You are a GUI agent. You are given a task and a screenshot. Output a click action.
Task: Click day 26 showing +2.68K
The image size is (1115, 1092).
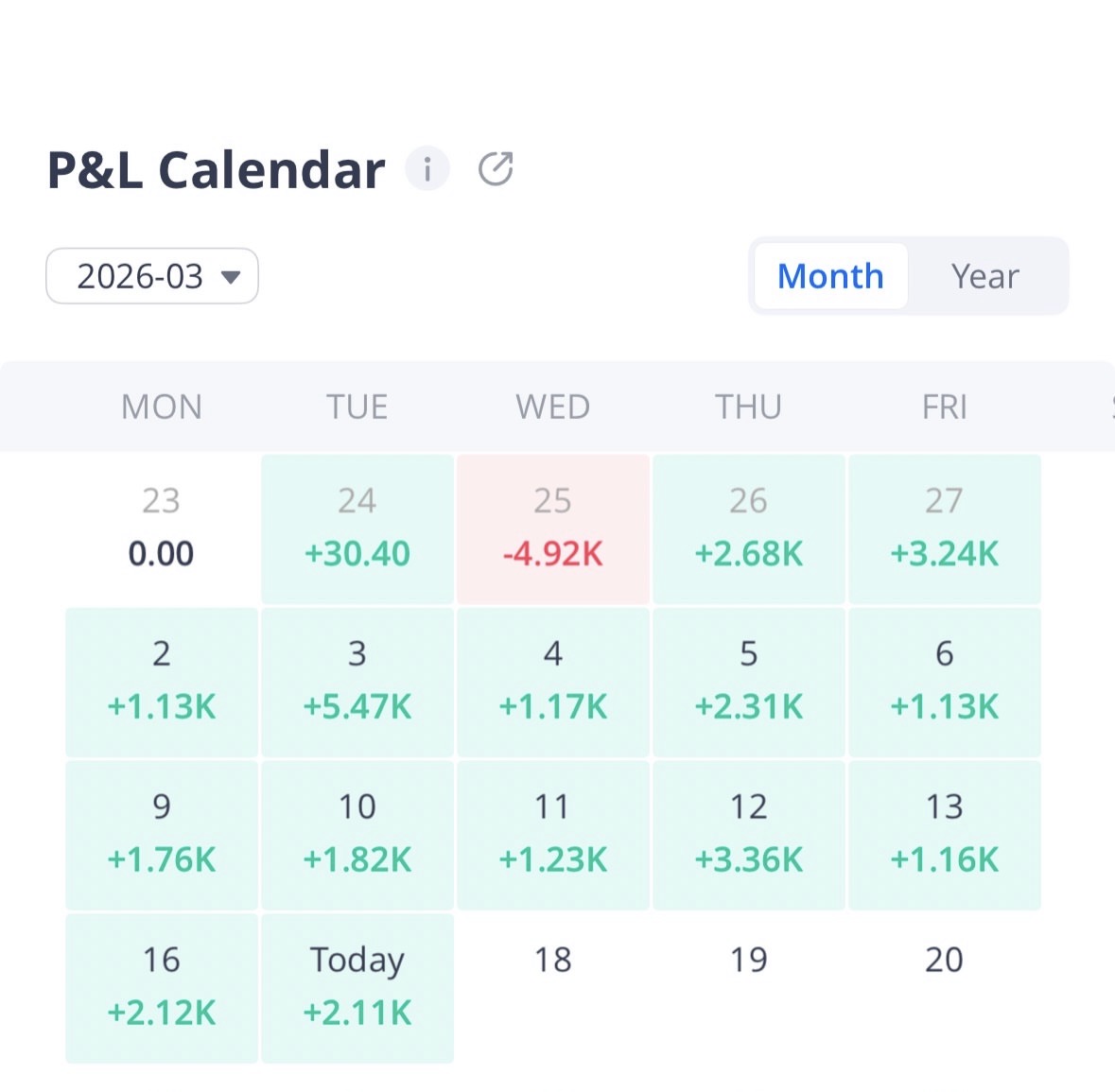click(x=749, y=529)
